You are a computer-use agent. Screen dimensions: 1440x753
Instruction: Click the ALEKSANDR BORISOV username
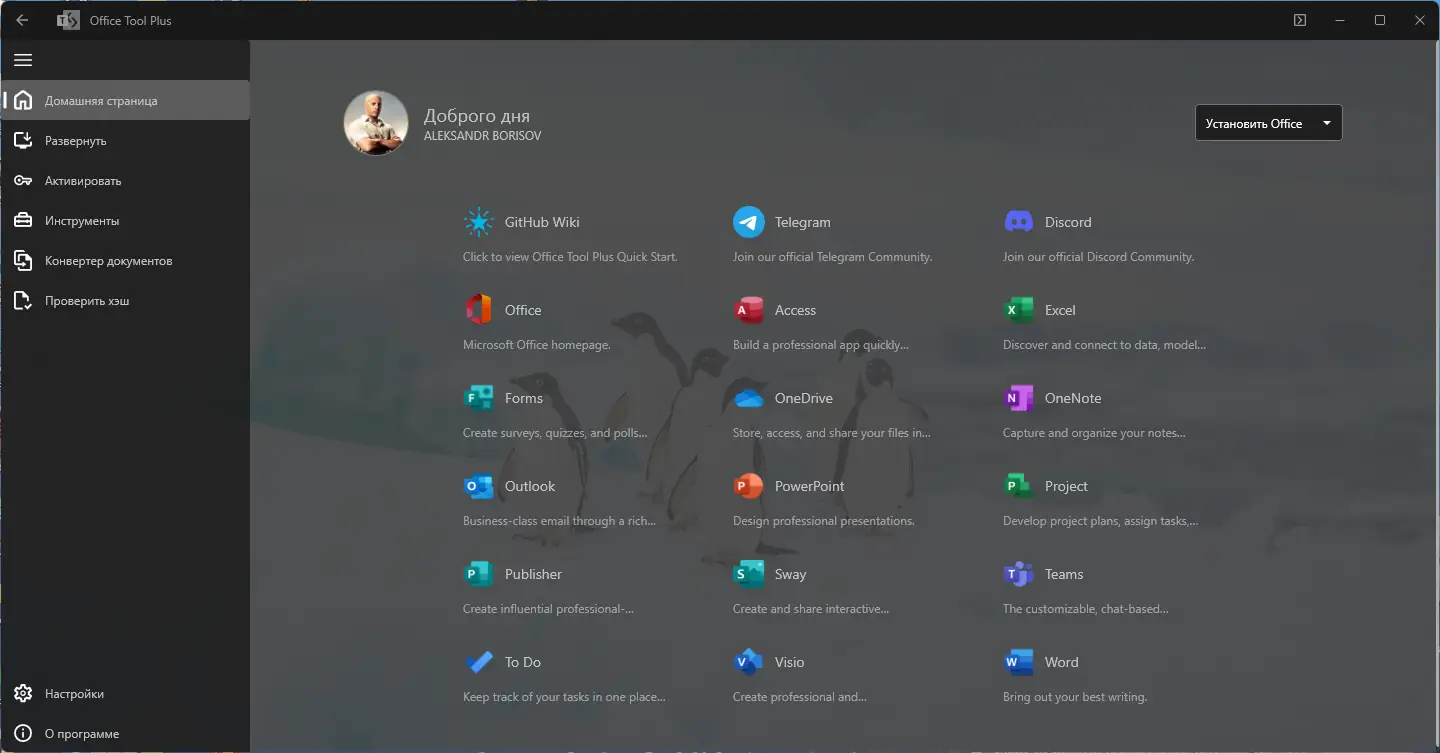pos(483,135)
